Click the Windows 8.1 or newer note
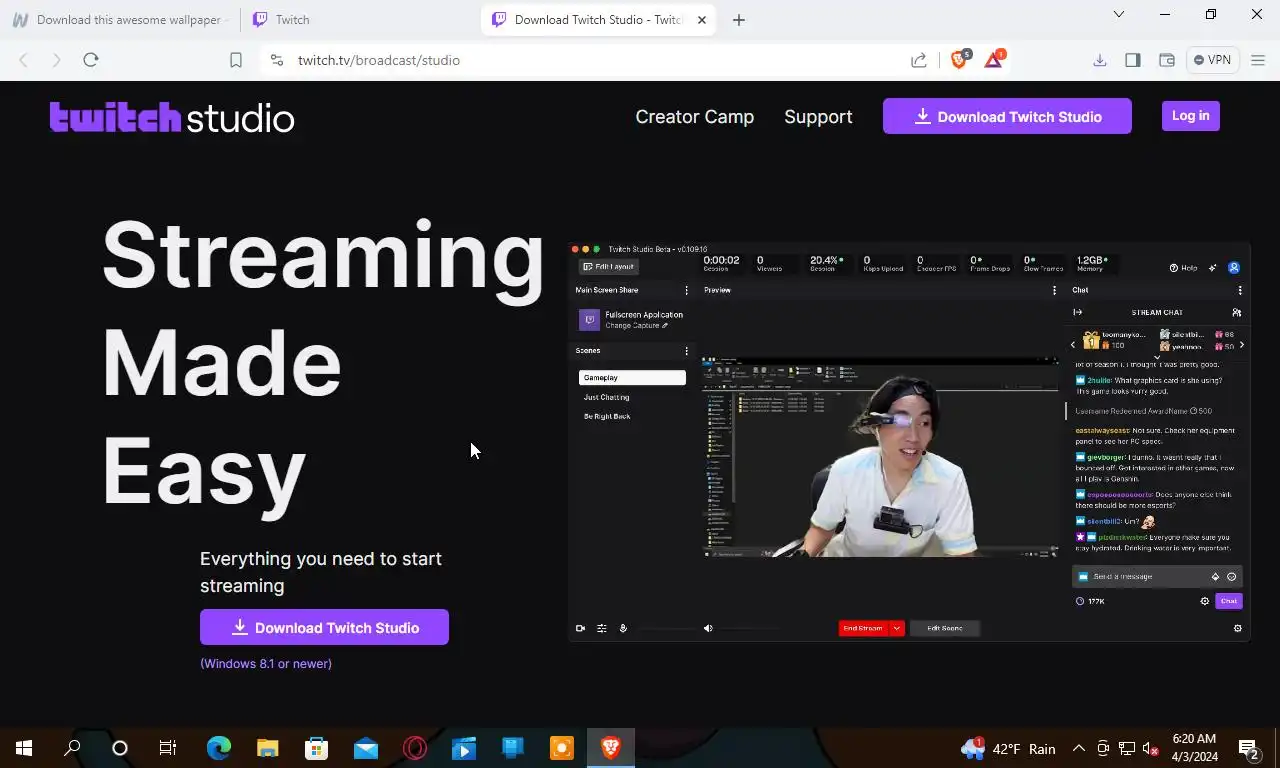 coord(266,663)
